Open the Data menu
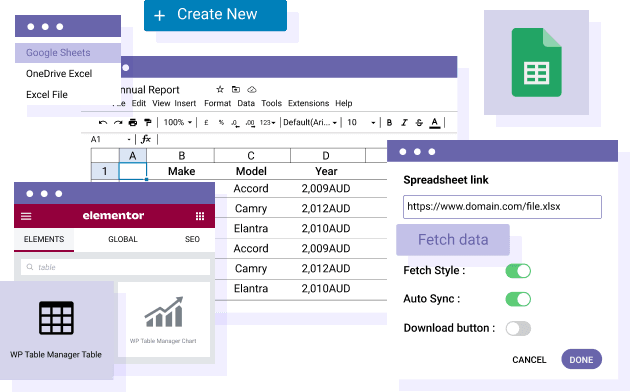 [246, 103]
